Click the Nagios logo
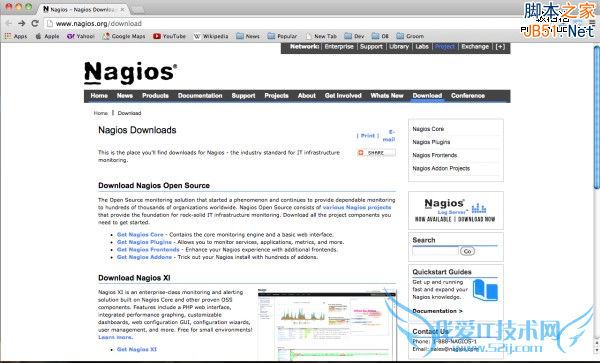Image resolution: width=600 pixels, height=363 pixels. (130, 72)
